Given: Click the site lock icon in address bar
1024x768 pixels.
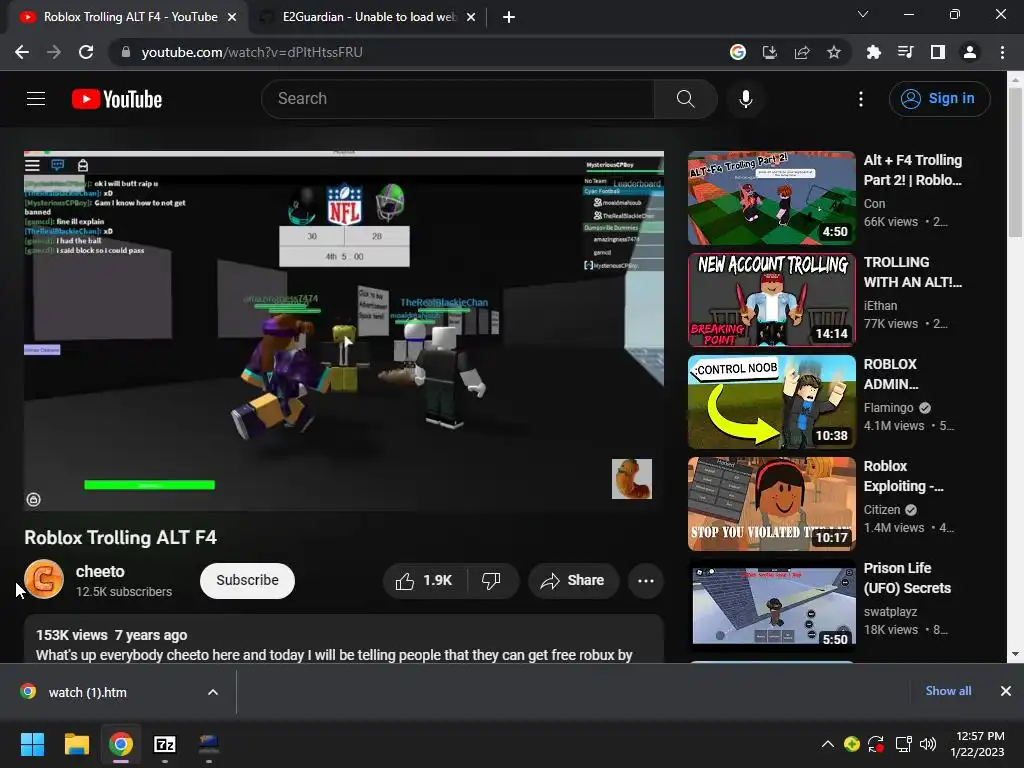Looking at the screenshot, I should click(x=126, y=52).
